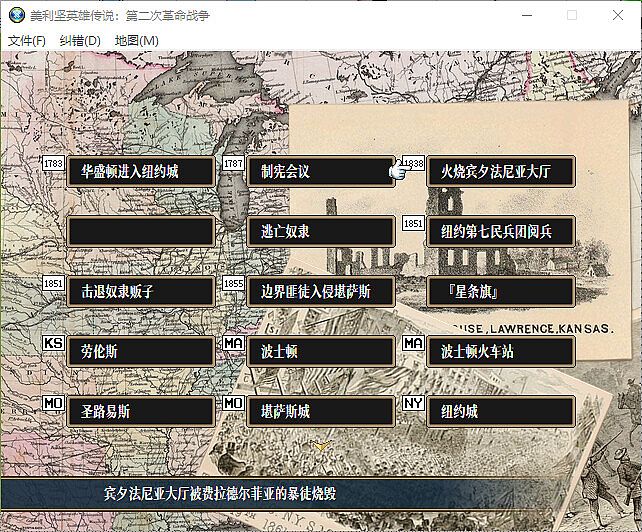
Task: Click the blank entry button
Action: [x=141, y=231]
